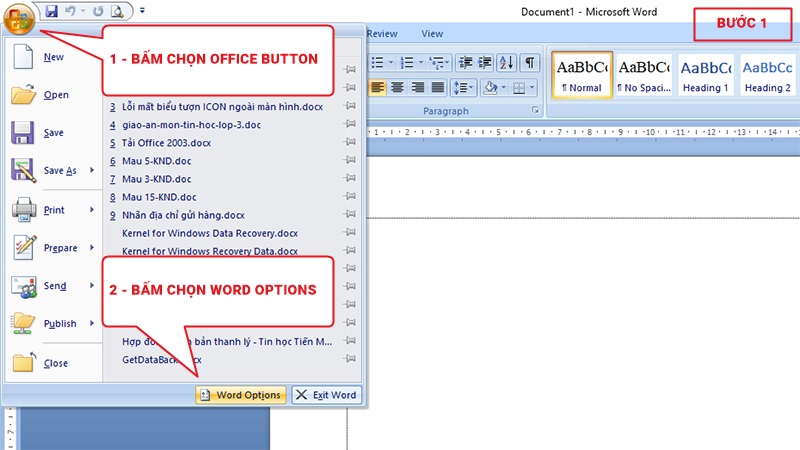Click the Word Options button

241,395
